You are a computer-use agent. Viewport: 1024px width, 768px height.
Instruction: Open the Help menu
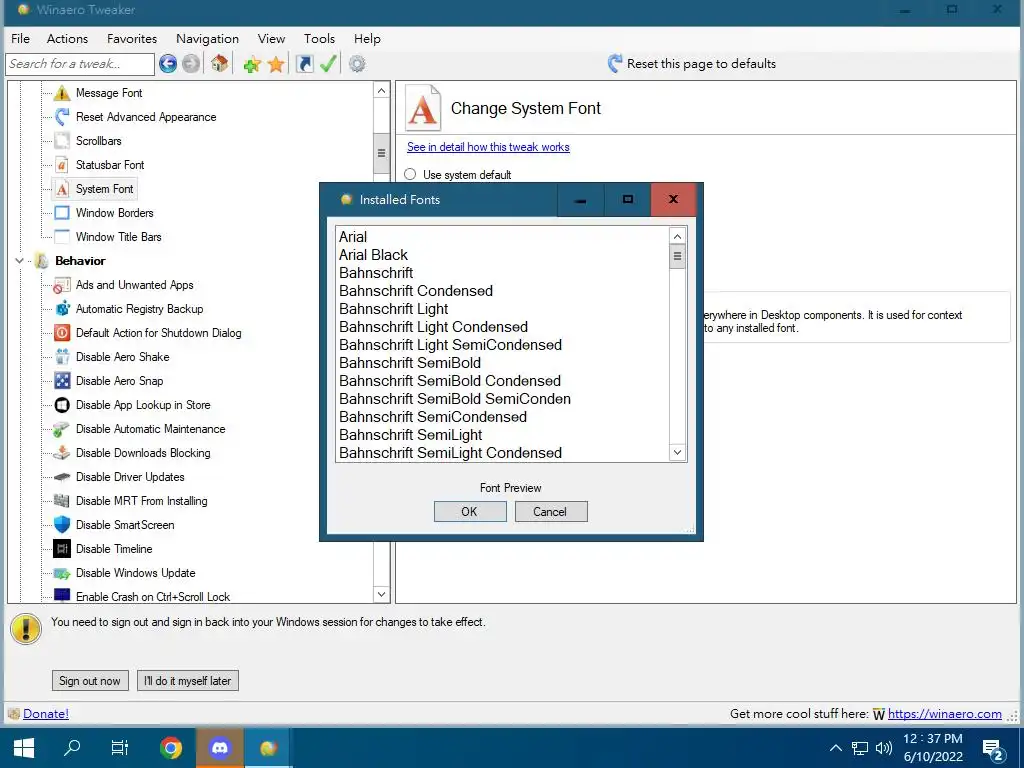[367, 39]
